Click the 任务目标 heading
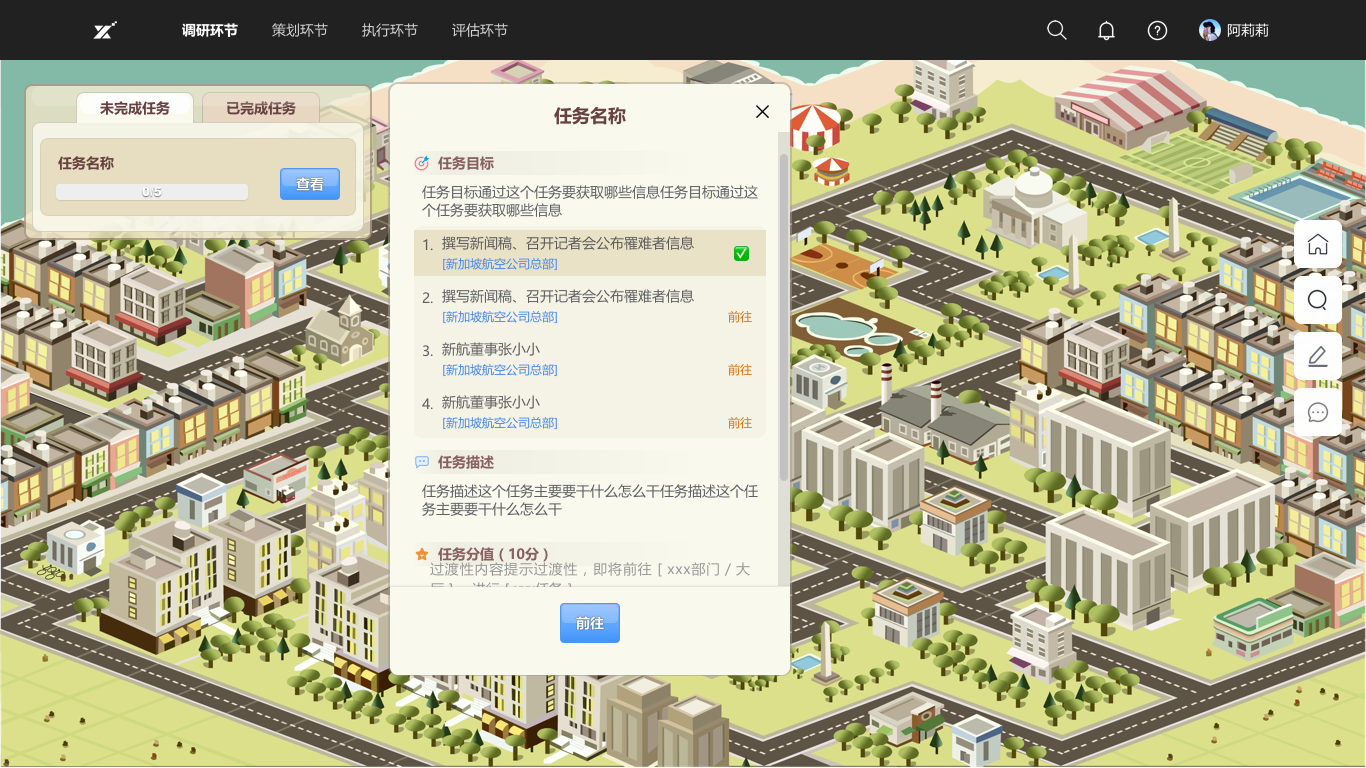This screenshot has height=768, width=1366. [466, 163]
